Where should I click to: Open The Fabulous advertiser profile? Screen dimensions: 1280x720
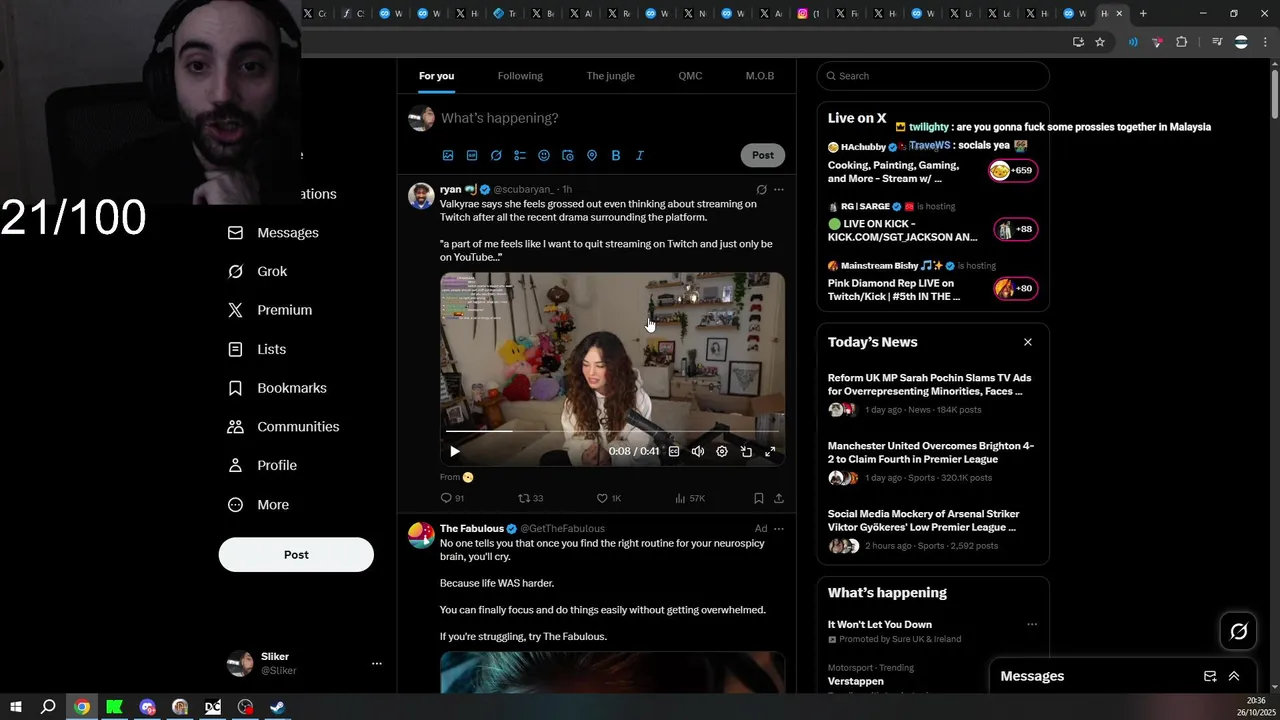pos(472,529)
